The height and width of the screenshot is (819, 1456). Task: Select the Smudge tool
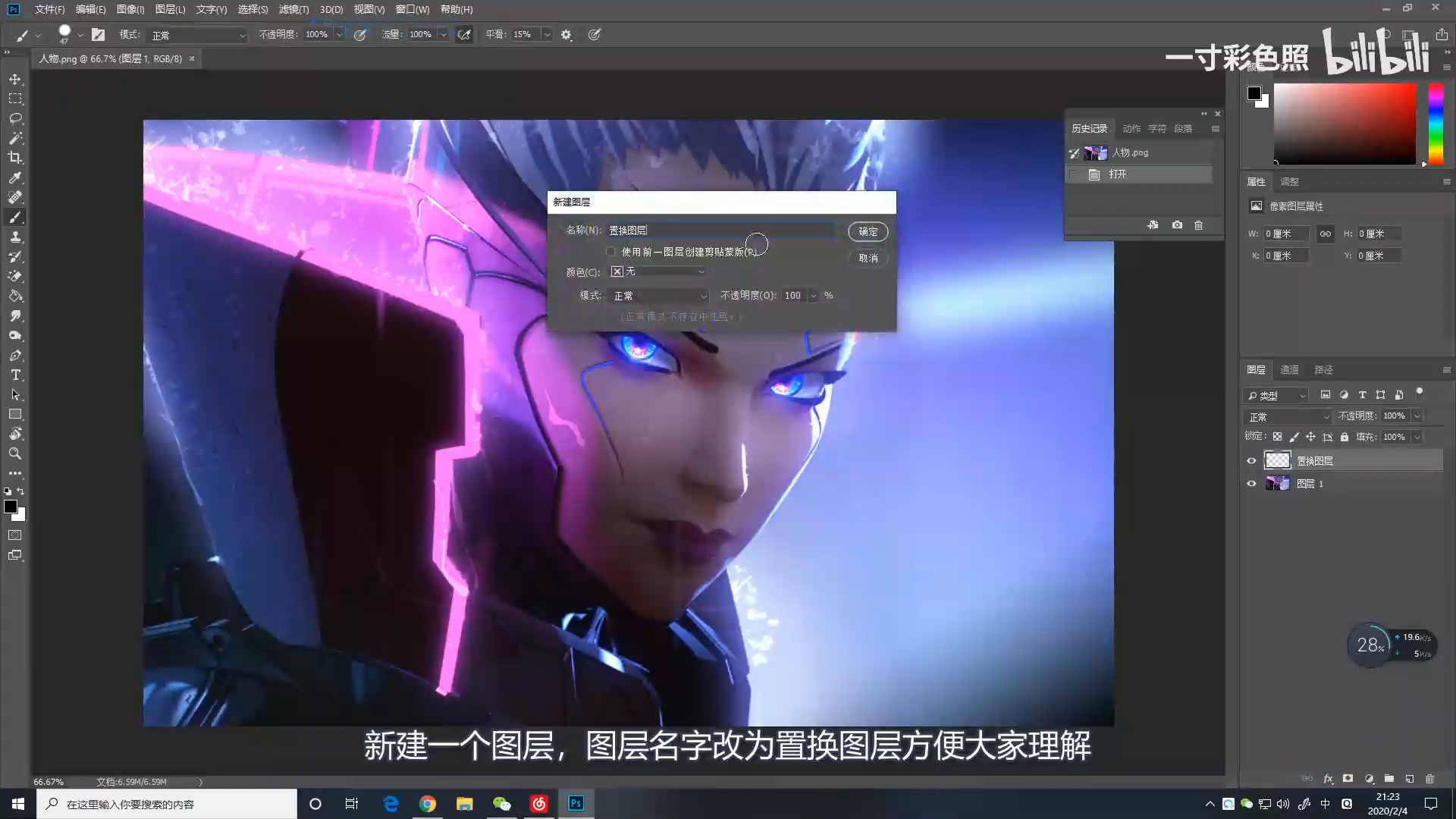[x=15, y=315]
